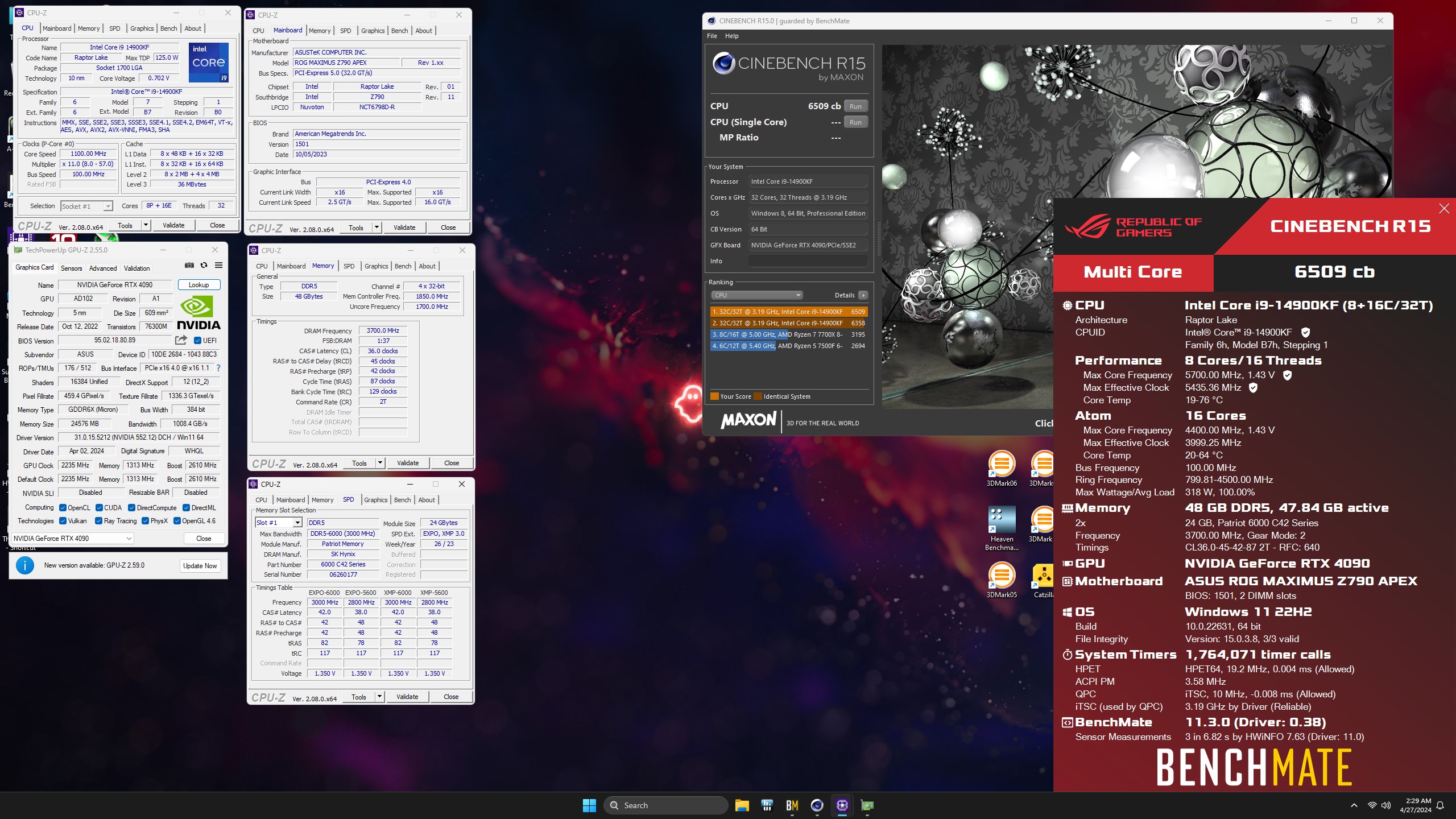Viewport: 1456px width, 819px height.
Task: Run the Cinebench CPU multi-core test
Action: click(855, 106)
